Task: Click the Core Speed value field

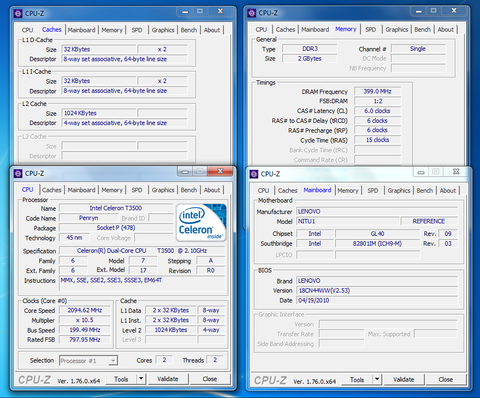Action: [85, 310]
